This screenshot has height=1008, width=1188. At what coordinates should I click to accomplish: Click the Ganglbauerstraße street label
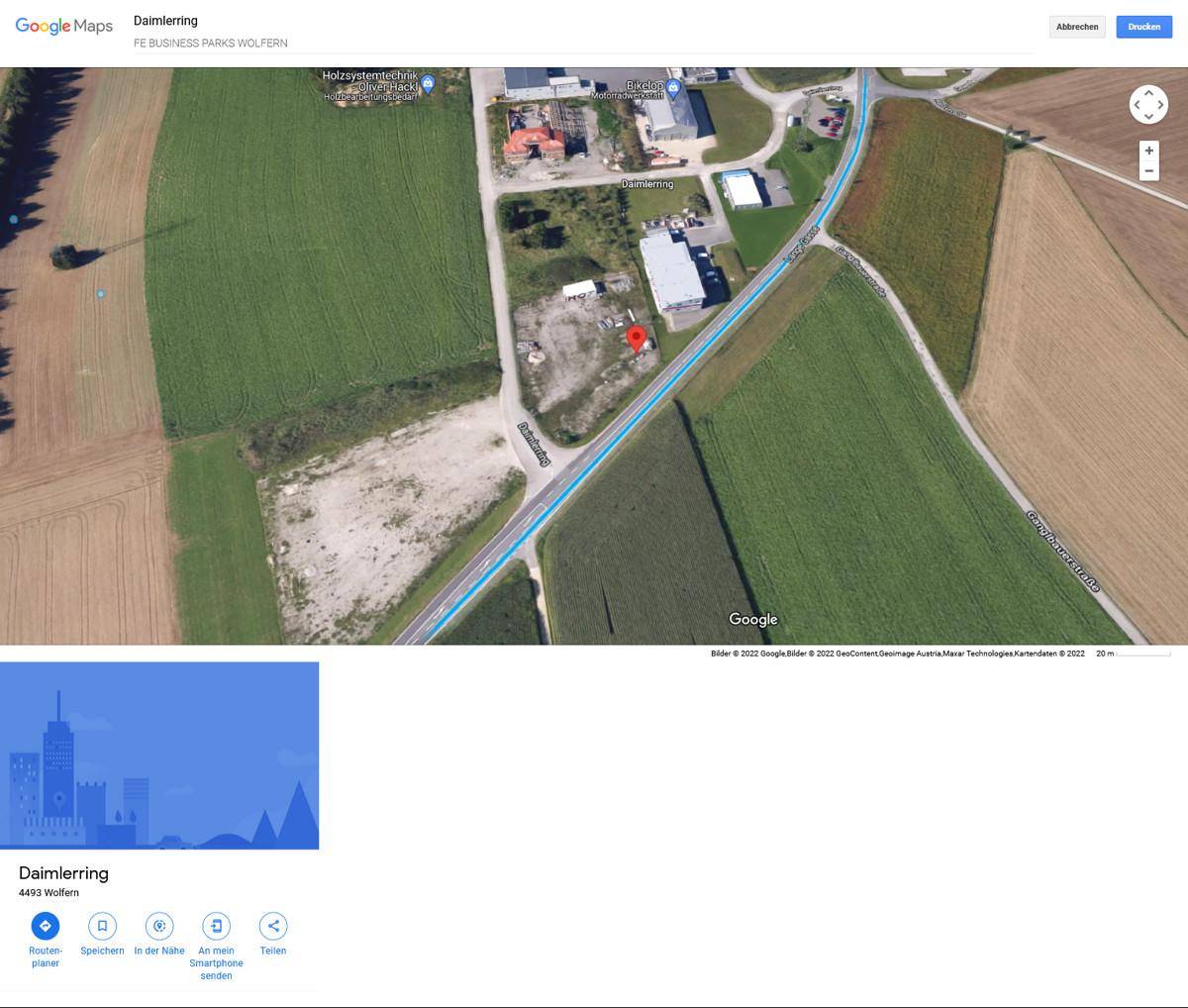[x=1063, y=552]
